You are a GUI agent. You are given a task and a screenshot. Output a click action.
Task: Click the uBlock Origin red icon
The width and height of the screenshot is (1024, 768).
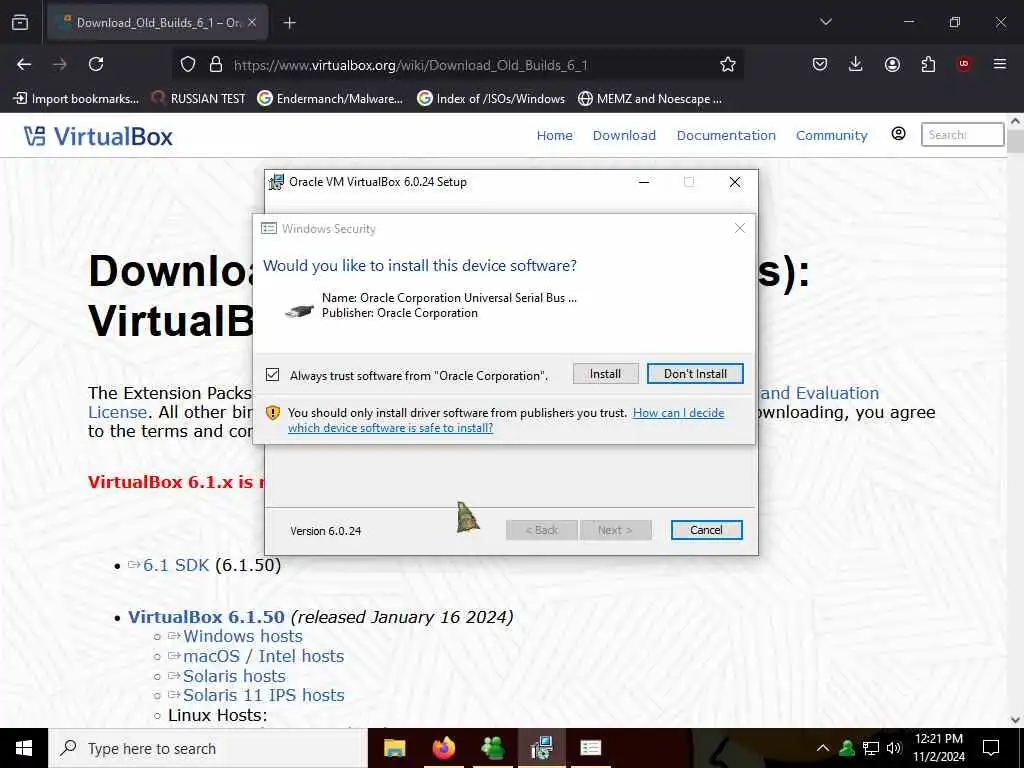(964, 64)
